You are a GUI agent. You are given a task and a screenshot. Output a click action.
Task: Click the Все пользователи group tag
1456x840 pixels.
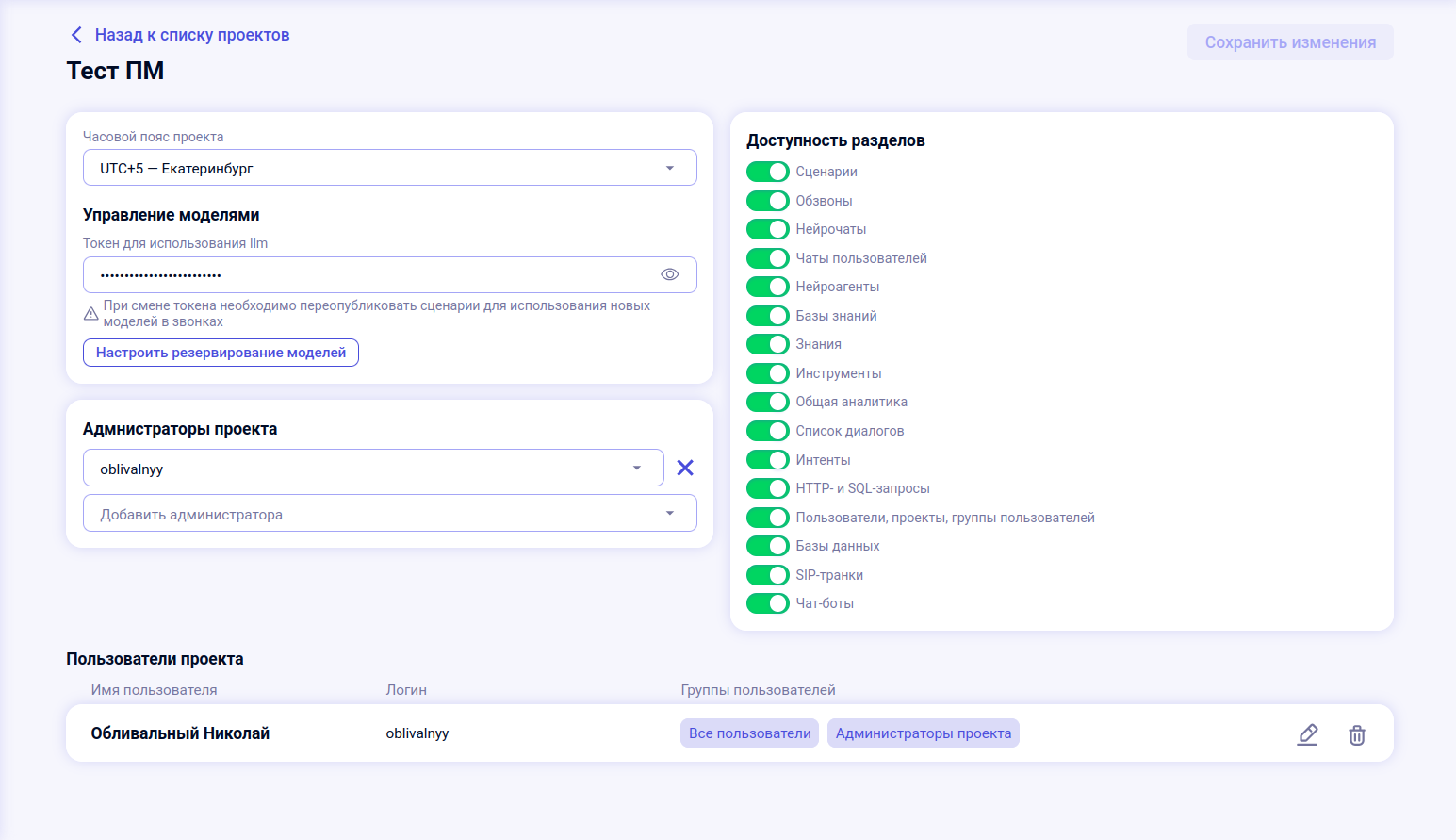pyautogui.click(x=750, y=733)
